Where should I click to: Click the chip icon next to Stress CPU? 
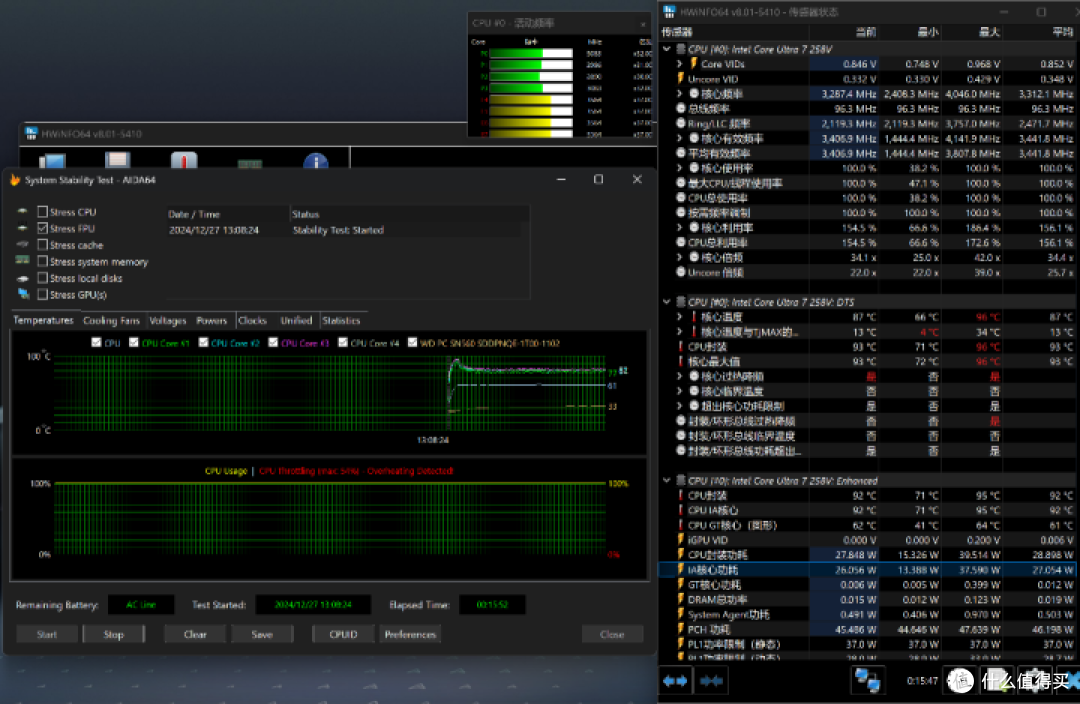pyautogui.click(x=23, y=211)
